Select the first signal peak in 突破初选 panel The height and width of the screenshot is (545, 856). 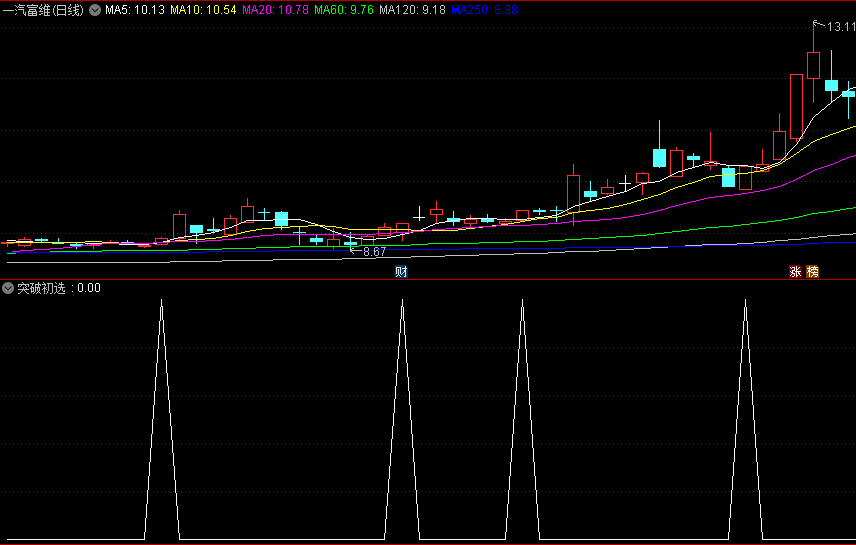162,419
